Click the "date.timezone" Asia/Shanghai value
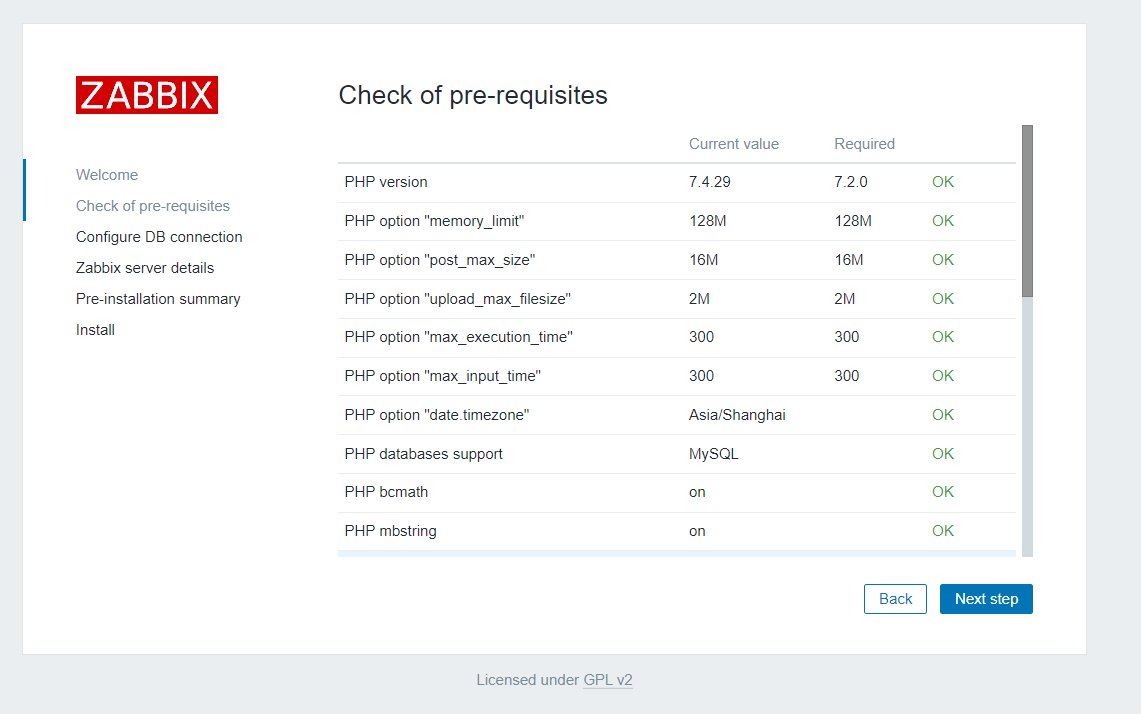1141x714 pixels. [x=737, y=415]
